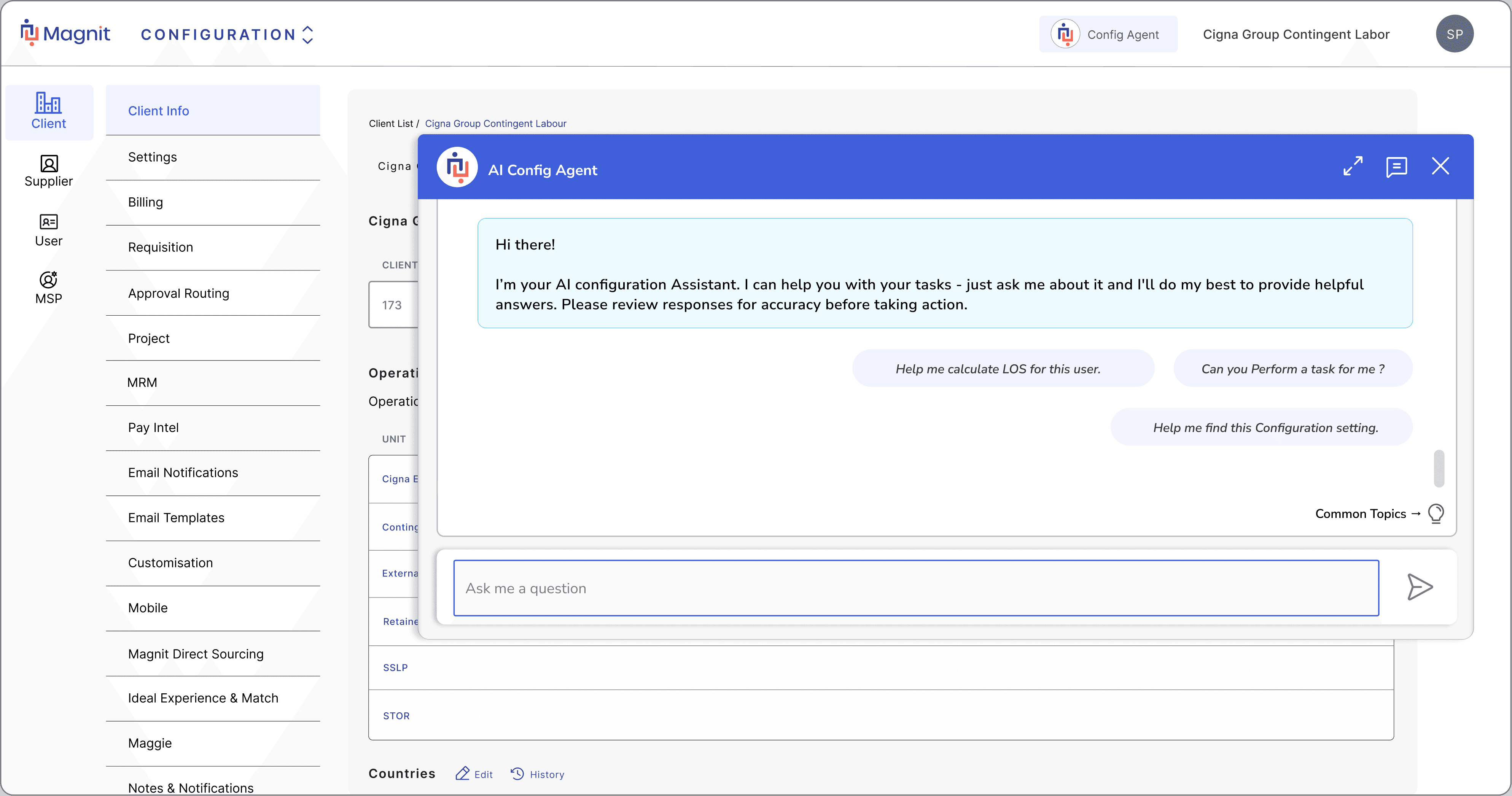The image size is (1512, 796).
Task: Open the Email Templates menu item
Action: (176, 517)
